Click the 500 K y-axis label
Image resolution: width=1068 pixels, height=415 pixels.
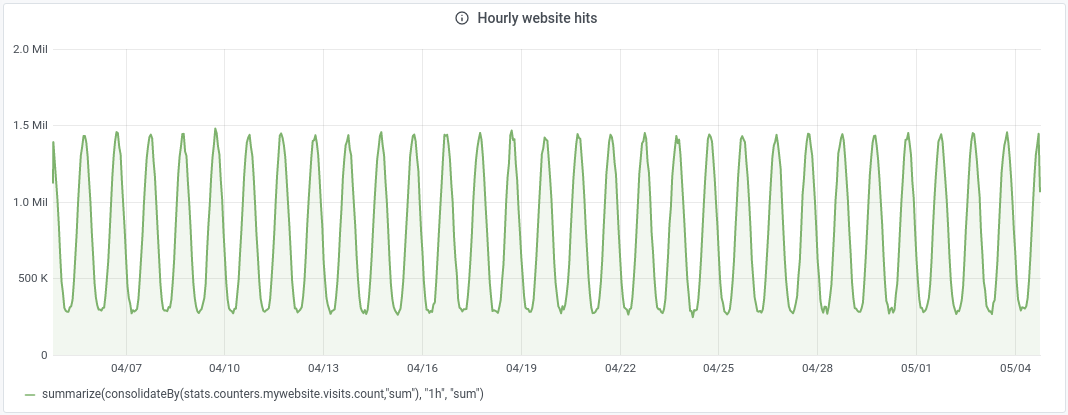pos(30,279)
